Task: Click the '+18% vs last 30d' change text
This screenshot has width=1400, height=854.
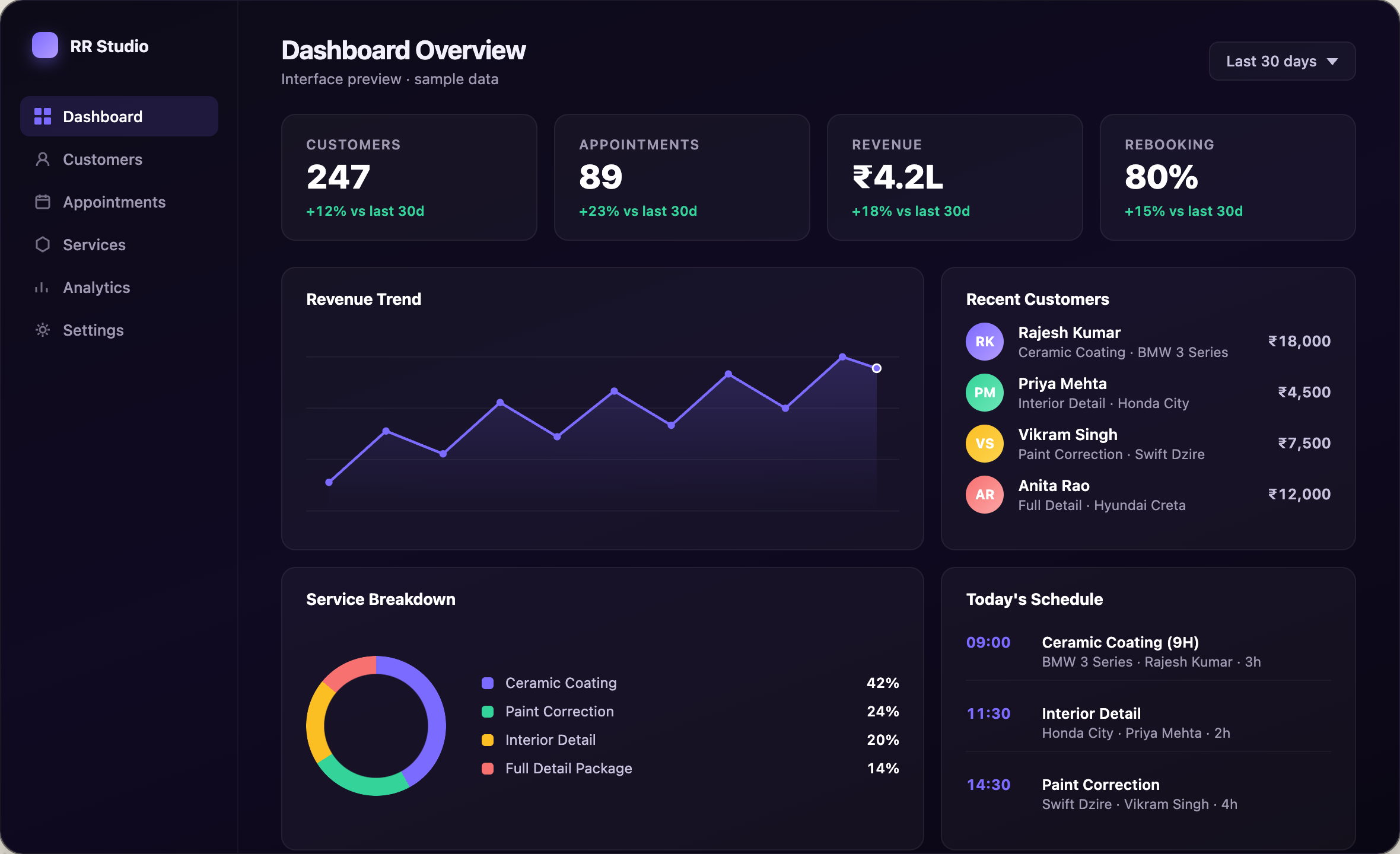Action: pyautogui.click(x=911, y=211)
